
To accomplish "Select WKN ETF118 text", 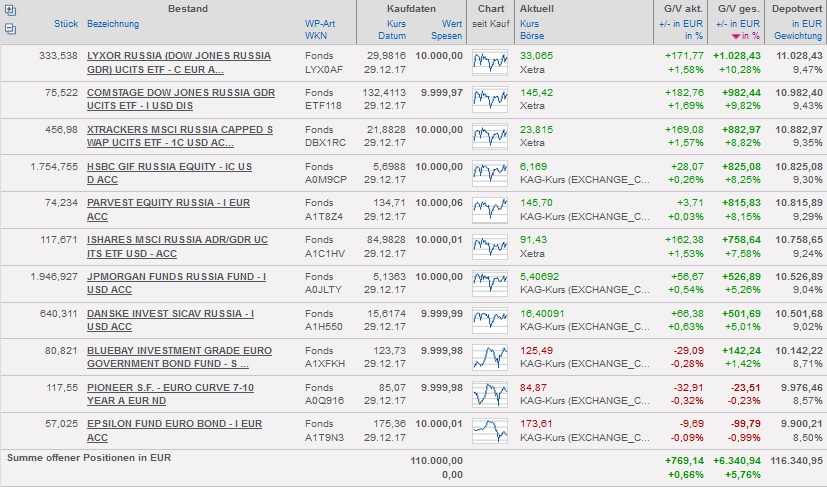I will (x=323, y=106).
